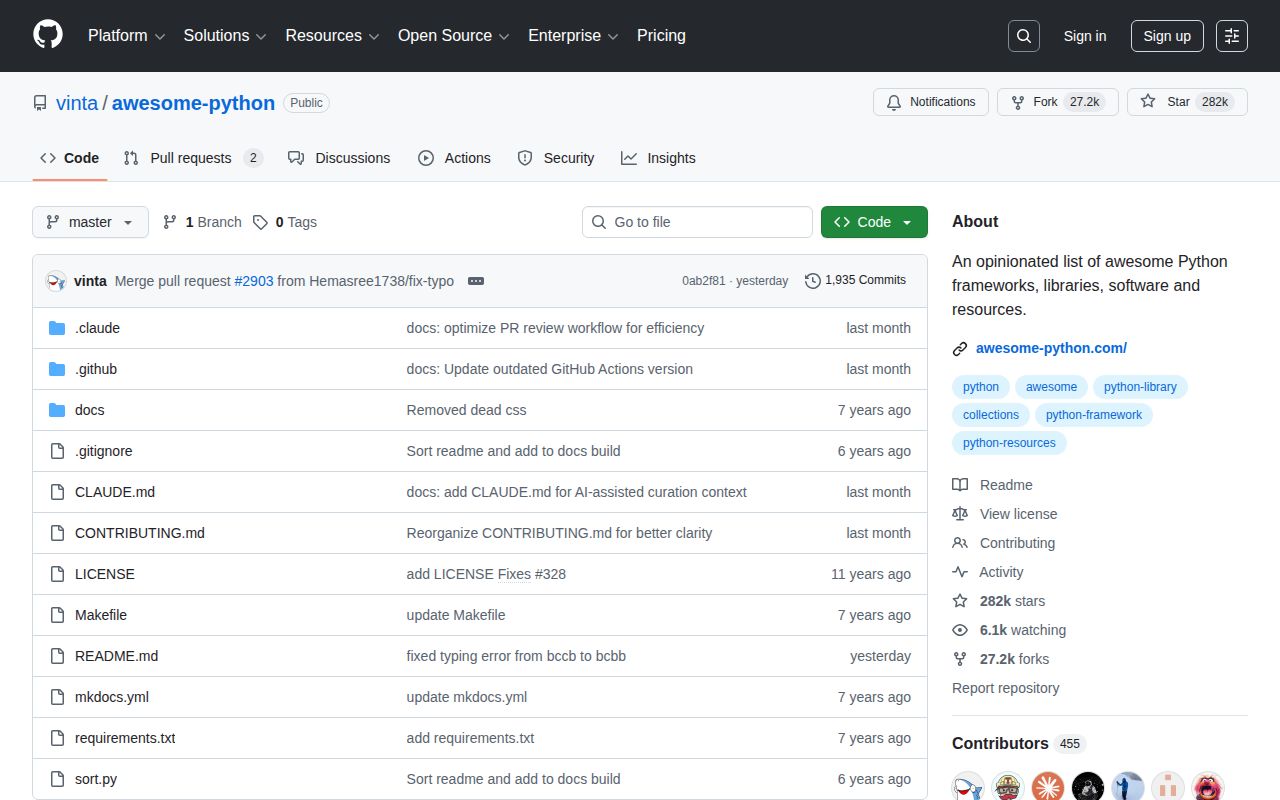The width and height of the screenshot is (1280, 800).
Task: Expand the master branch selector
Action: tap(90, 222)
